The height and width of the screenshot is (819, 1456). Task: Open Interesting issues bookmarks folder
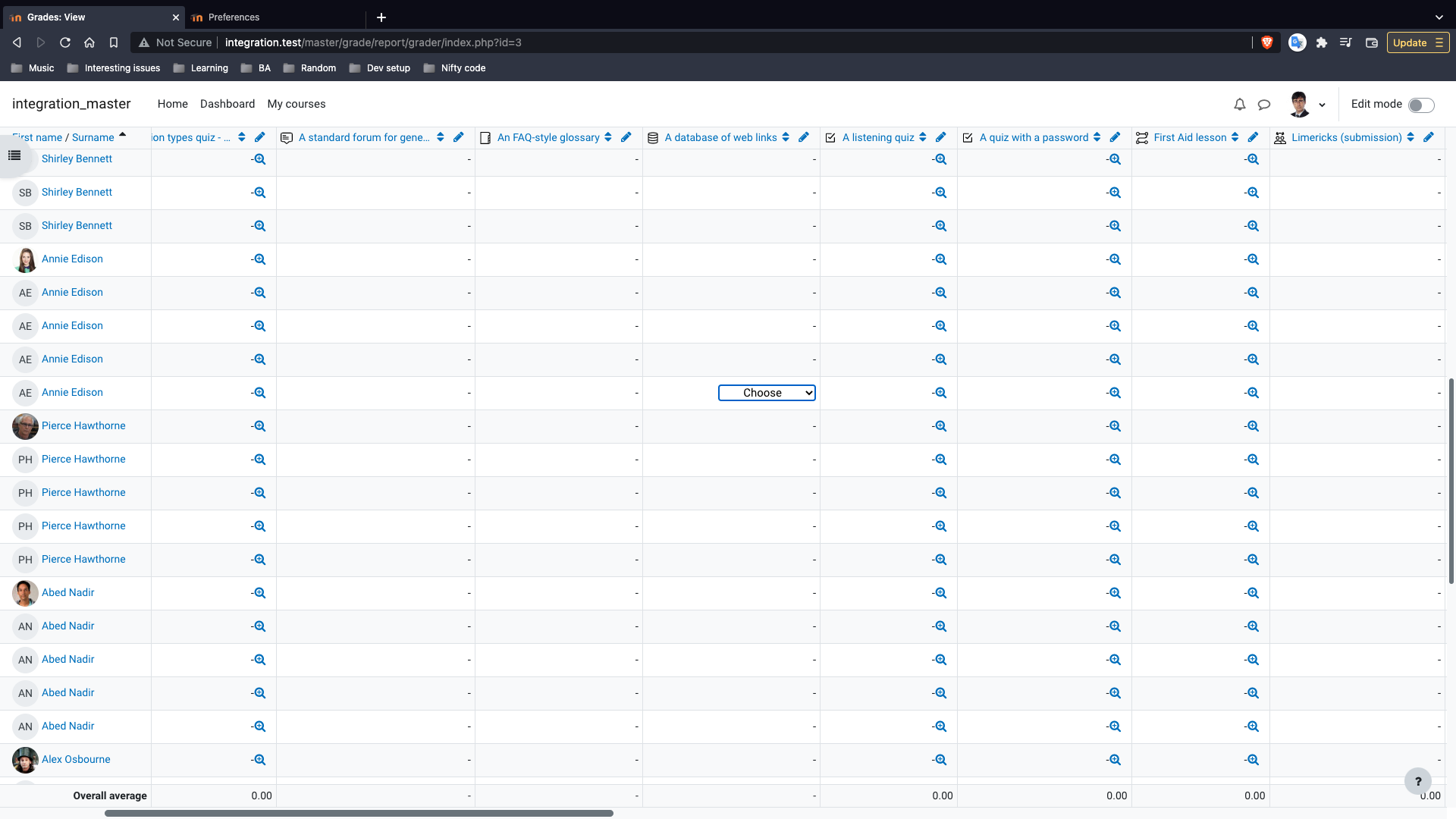pyautogui.click(x=114, y=68)
